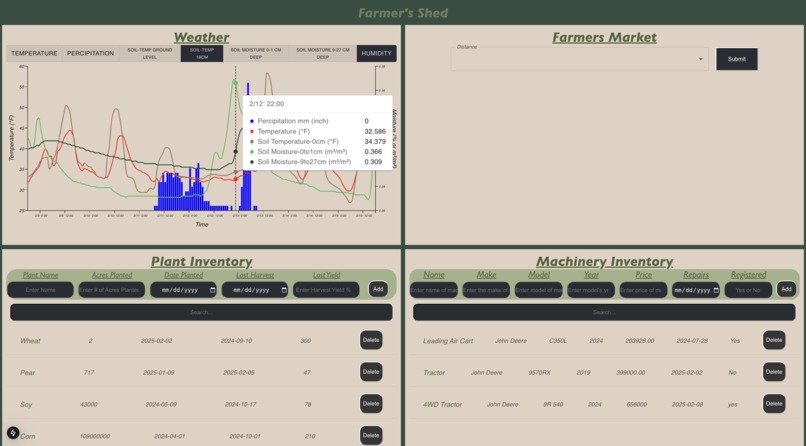Viewport: 806px width, 446px height.
Task: Add a new plant with Add button
Action: pyautogui.click(x=378, y=289)
